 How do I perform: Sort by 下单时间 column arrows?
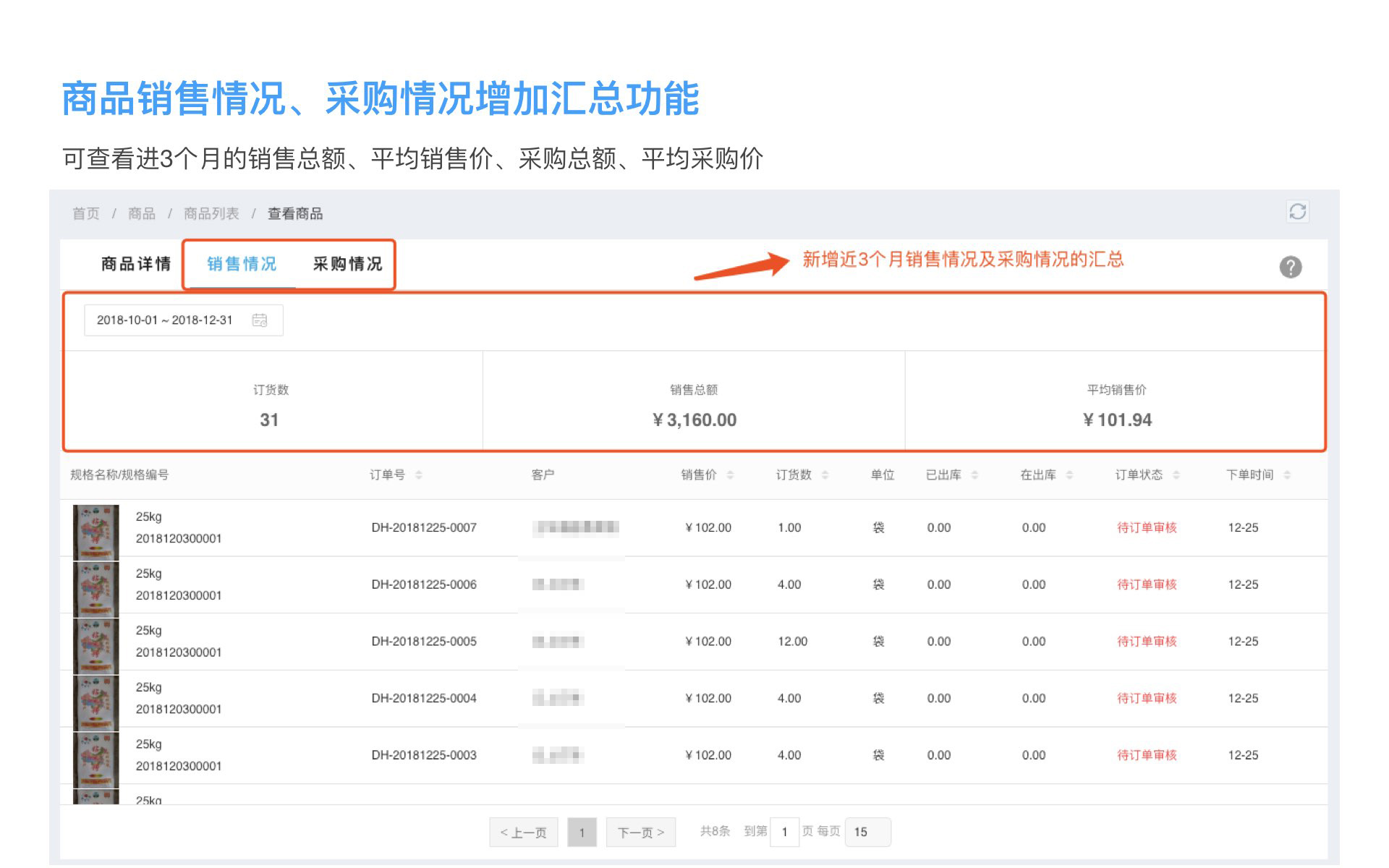pyautogui.click(x=1287, y=475)
